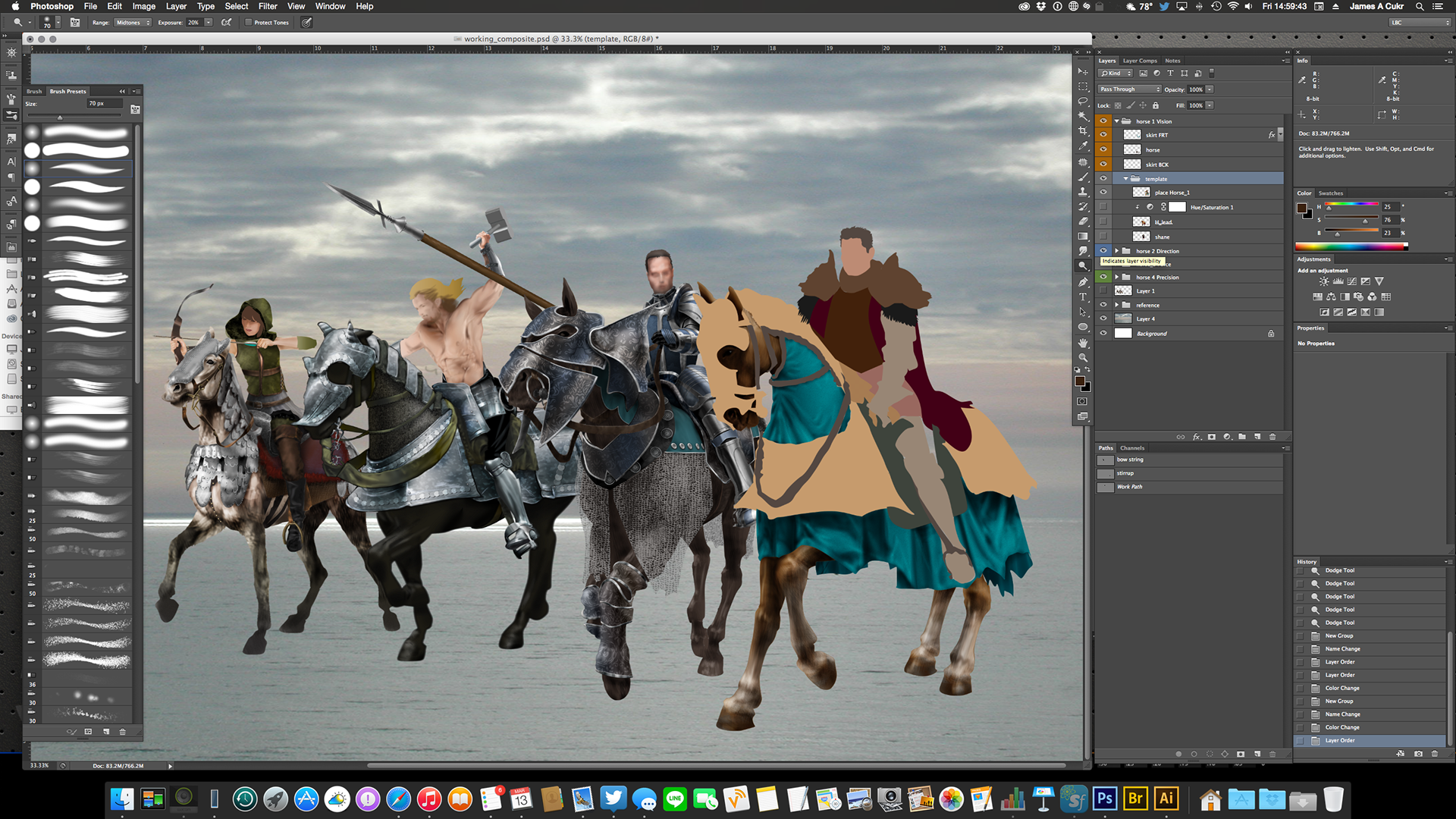Open the Pass Through blend mode dropdown
Viewport: 1456px width, 819px height.
pos(1129,89)
